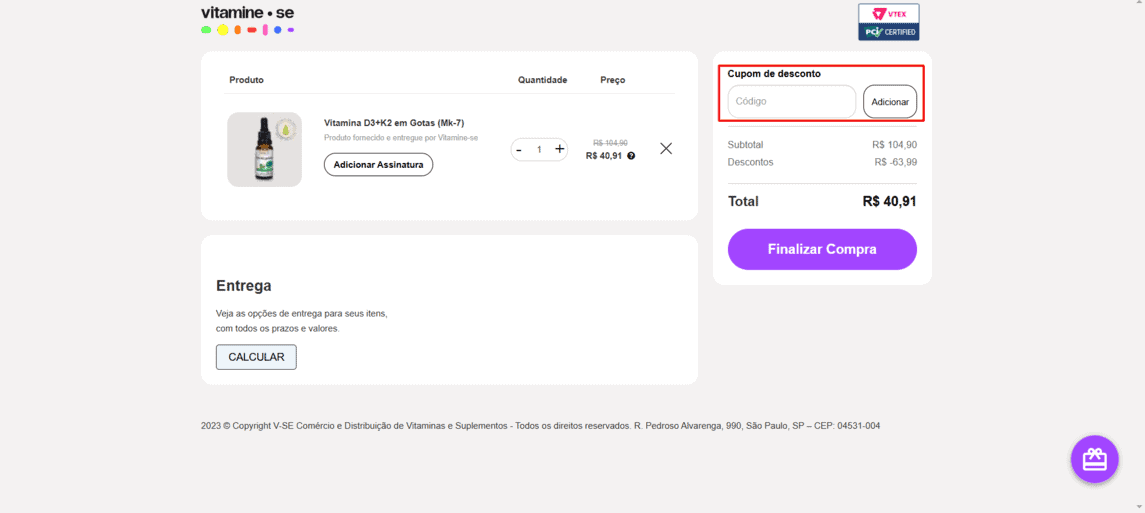Click the CALCULAR delivery button
The image size is (1145, 513).
click(256, 357)
